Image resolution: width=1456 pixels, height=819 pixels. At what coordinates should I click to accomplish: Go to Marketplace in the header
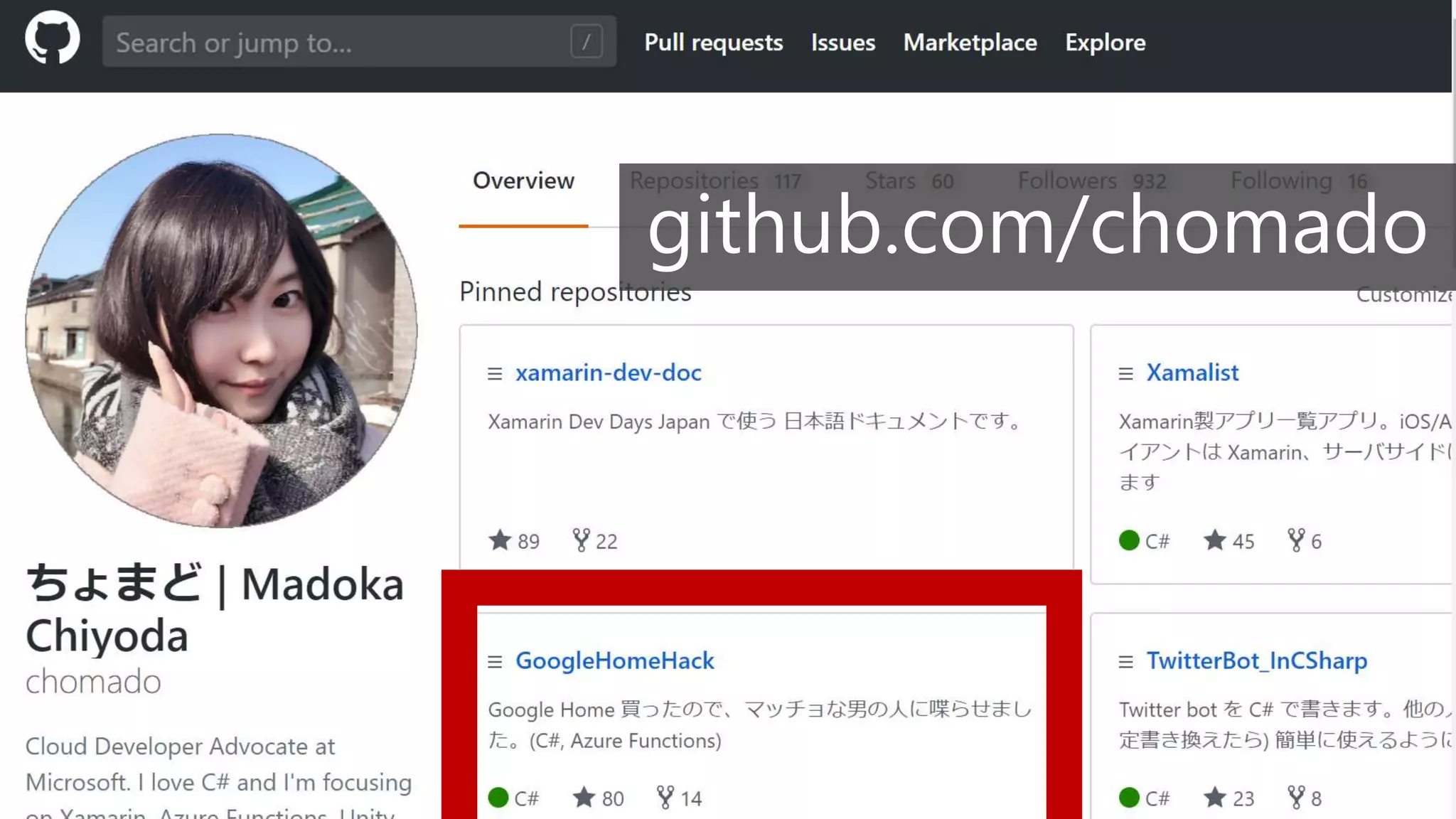pos(970,43)
